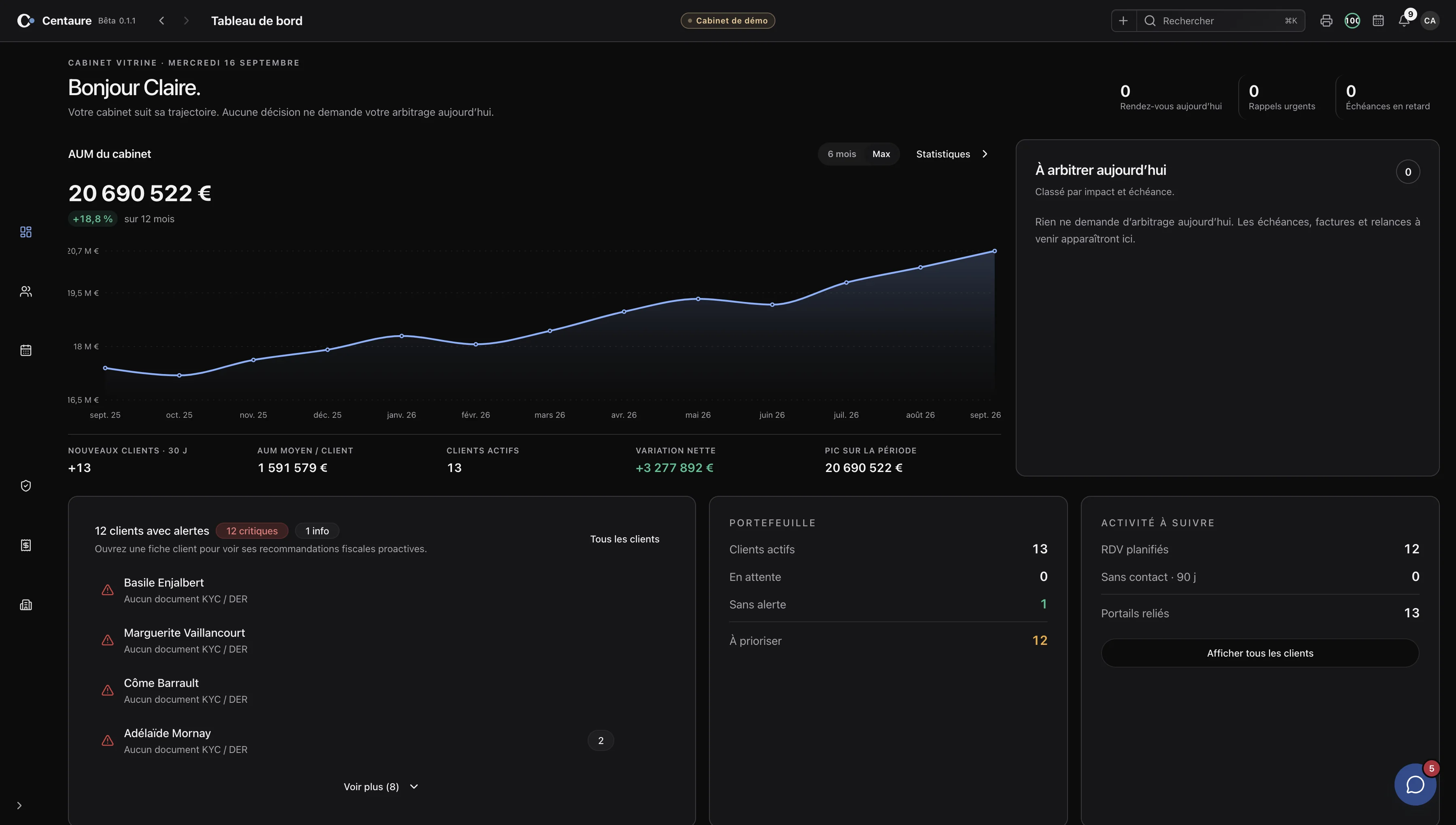Click the Cabinet de démo badge
1456x825 pixels.
[x=728, y=20]
